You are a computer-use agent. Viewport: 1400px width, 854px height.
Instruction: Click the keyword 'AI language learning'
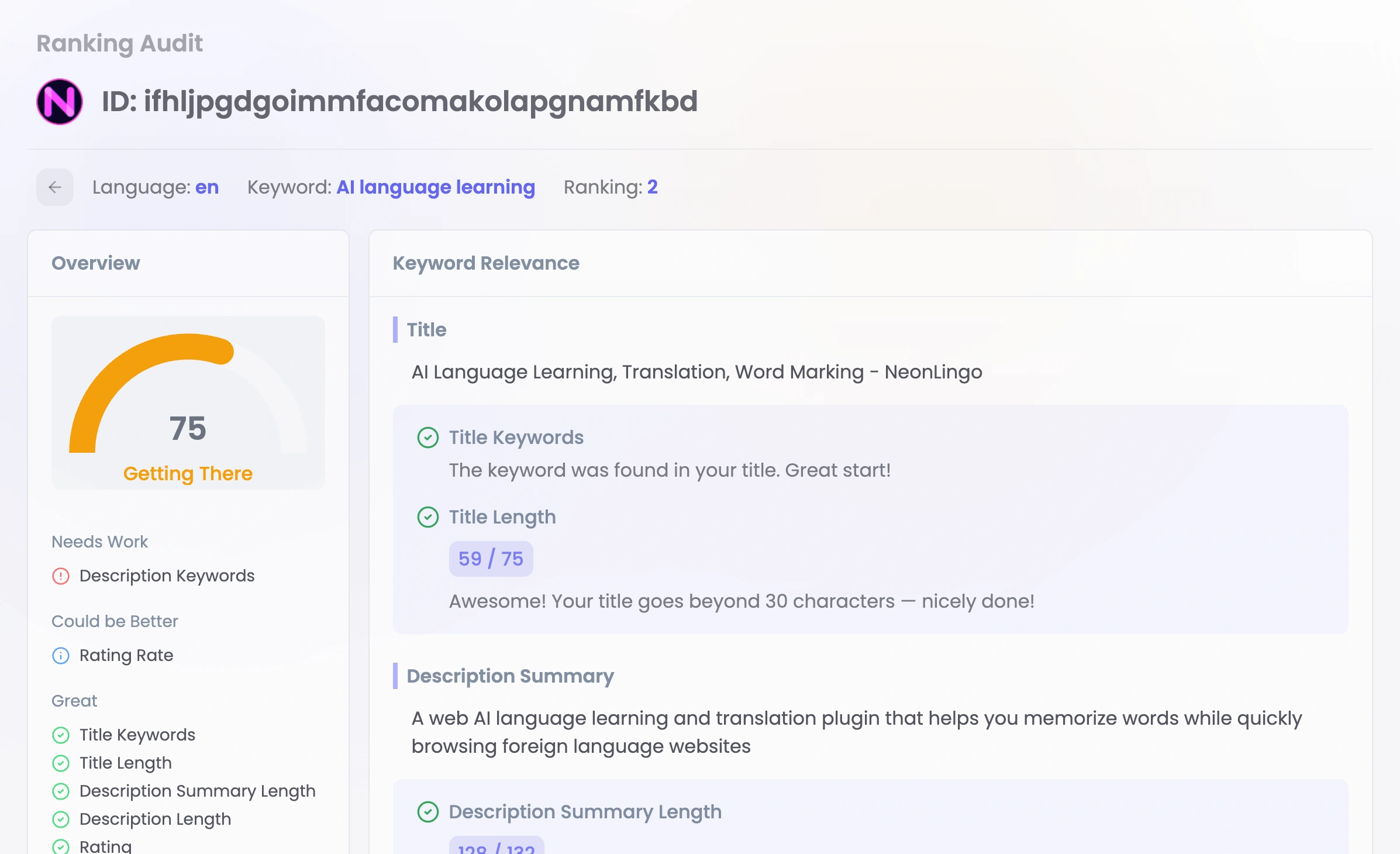click(x=436, y=187)
